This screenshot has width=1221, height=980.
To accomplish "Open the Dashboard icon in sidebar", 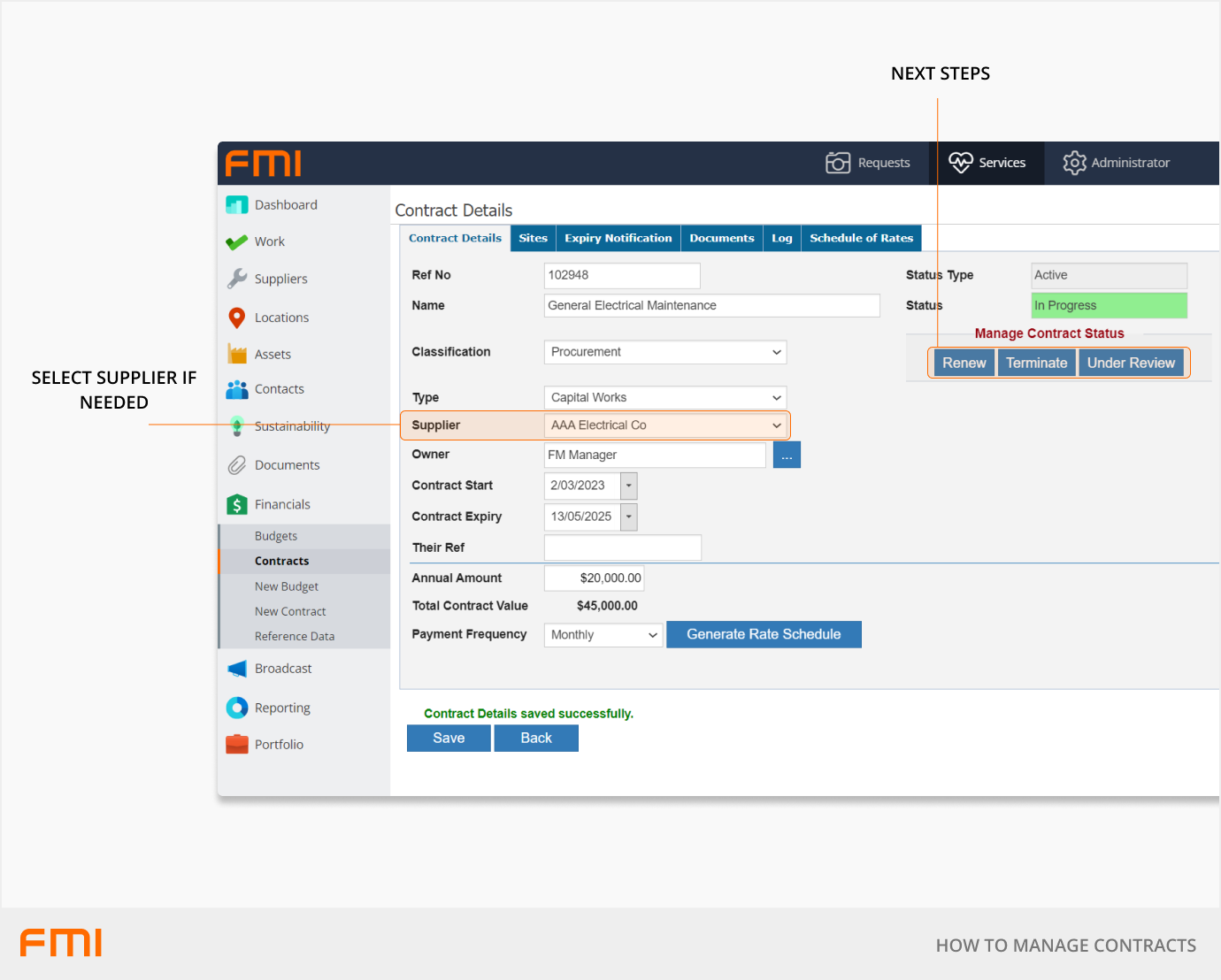I will (x=237, y=205).
